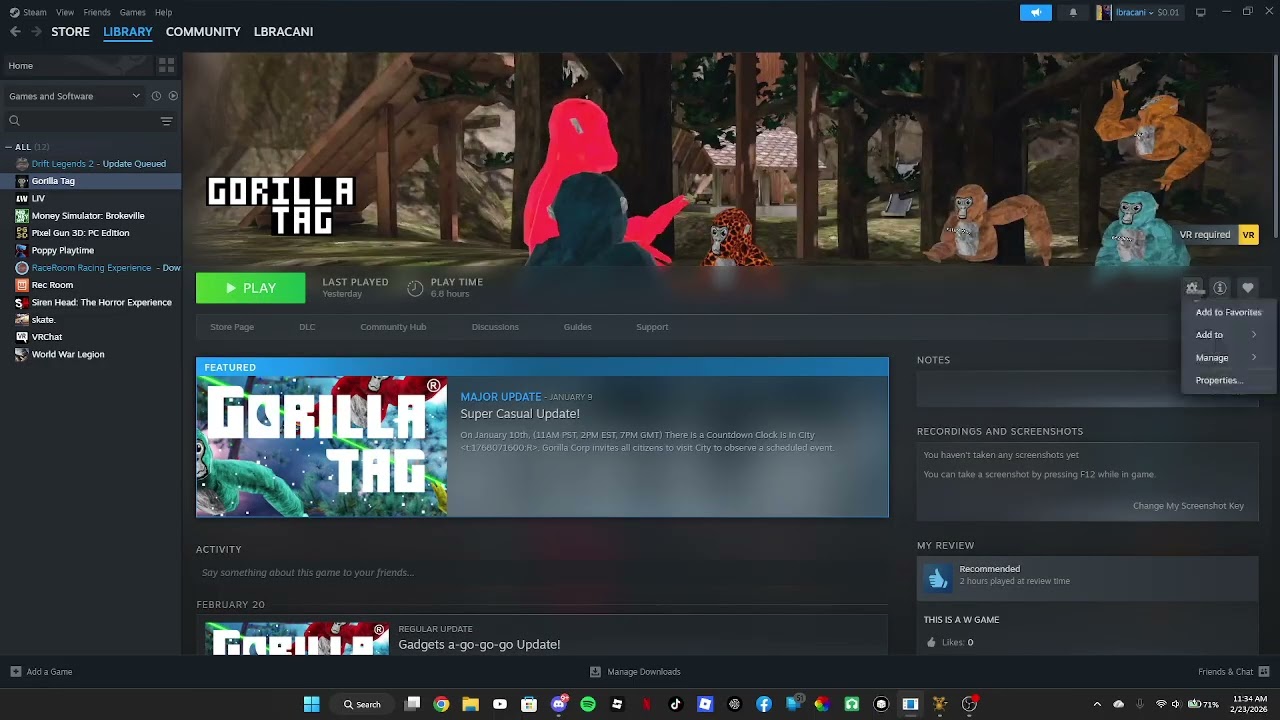
Task: Open the Guides tab
Action: pos(577,327)
